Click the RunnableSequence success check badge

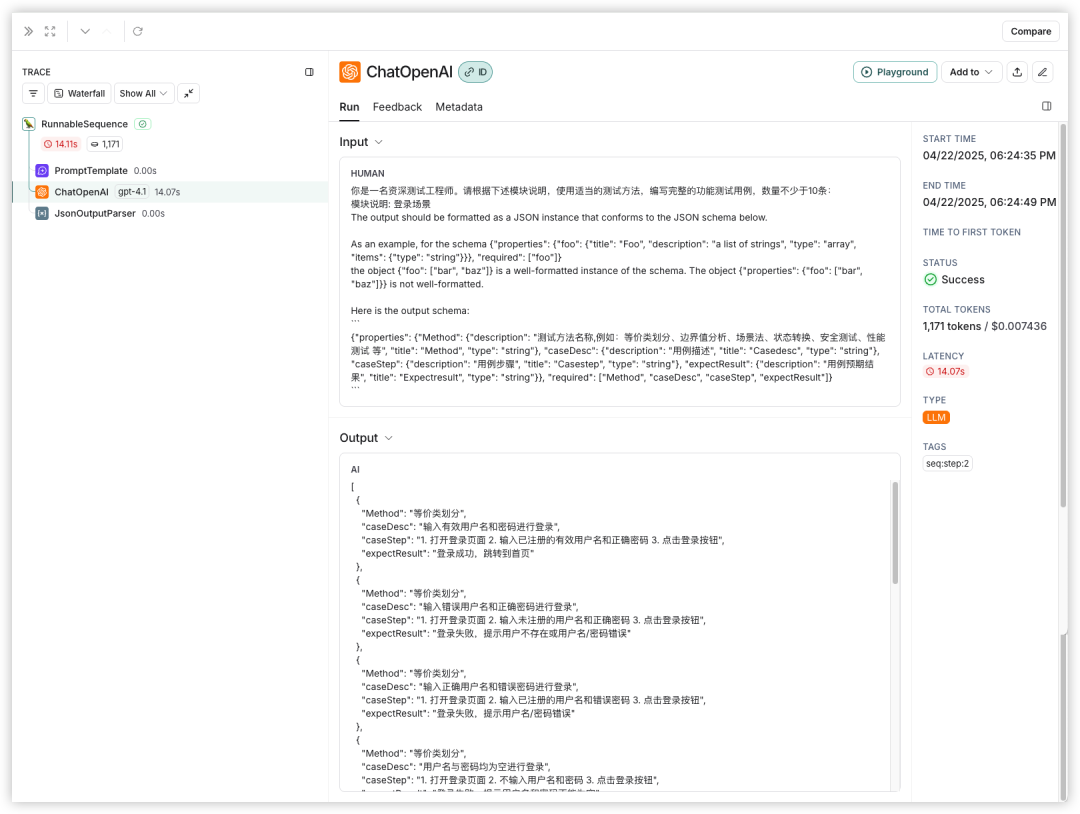point(143,124)
